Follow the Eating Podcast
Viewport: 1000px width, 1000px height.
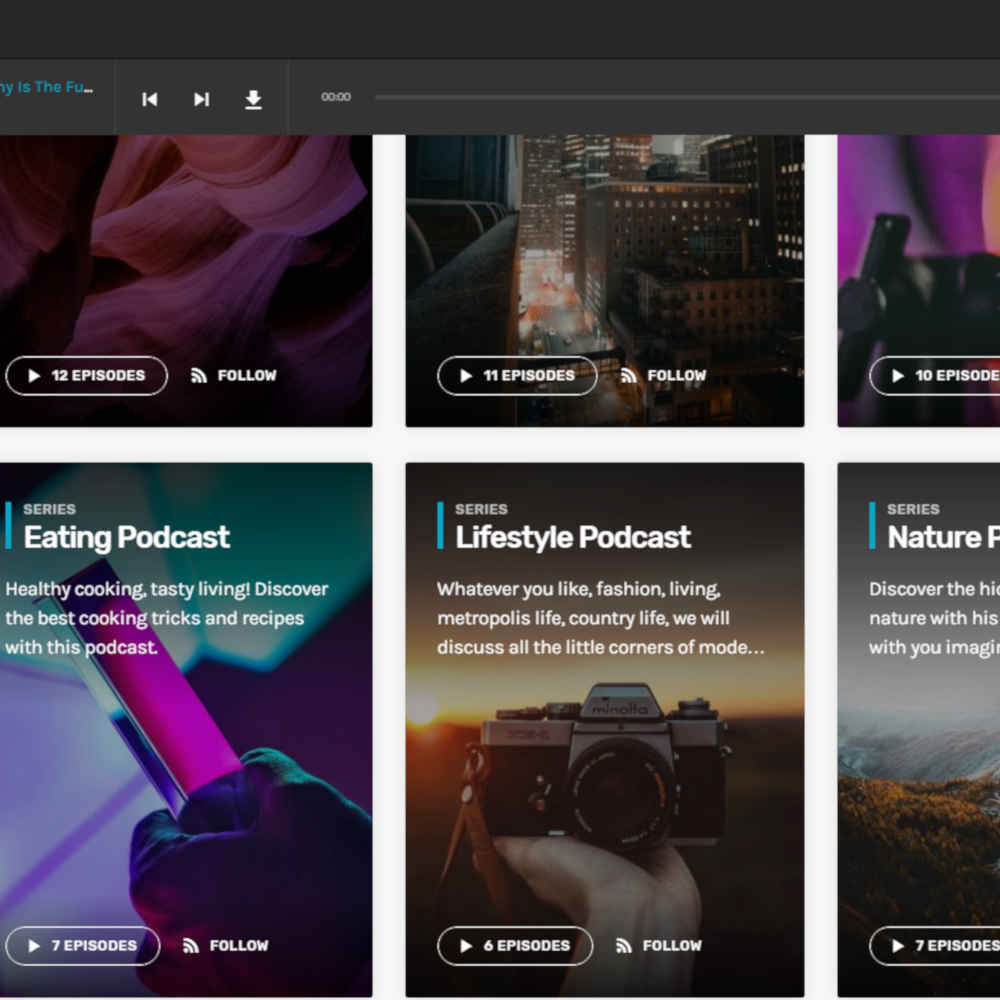226,946
